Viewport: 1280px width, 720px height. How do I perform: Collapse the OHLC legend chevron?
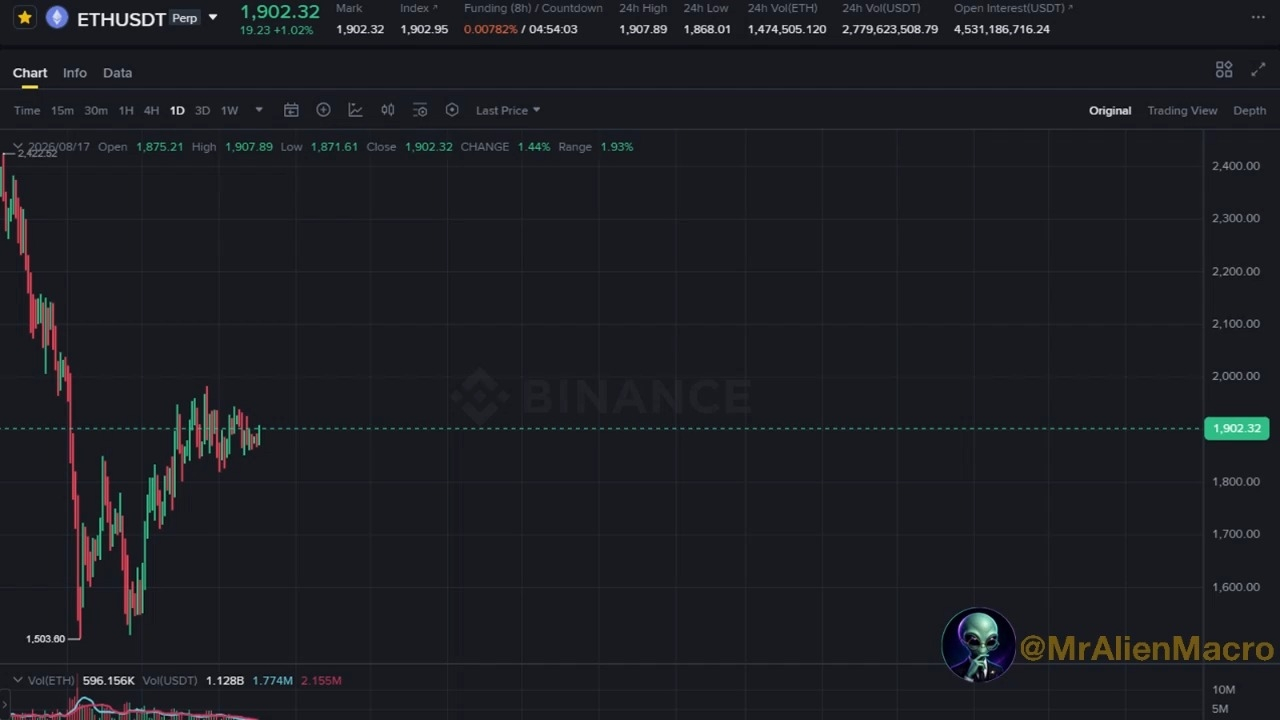click(17, 147)
